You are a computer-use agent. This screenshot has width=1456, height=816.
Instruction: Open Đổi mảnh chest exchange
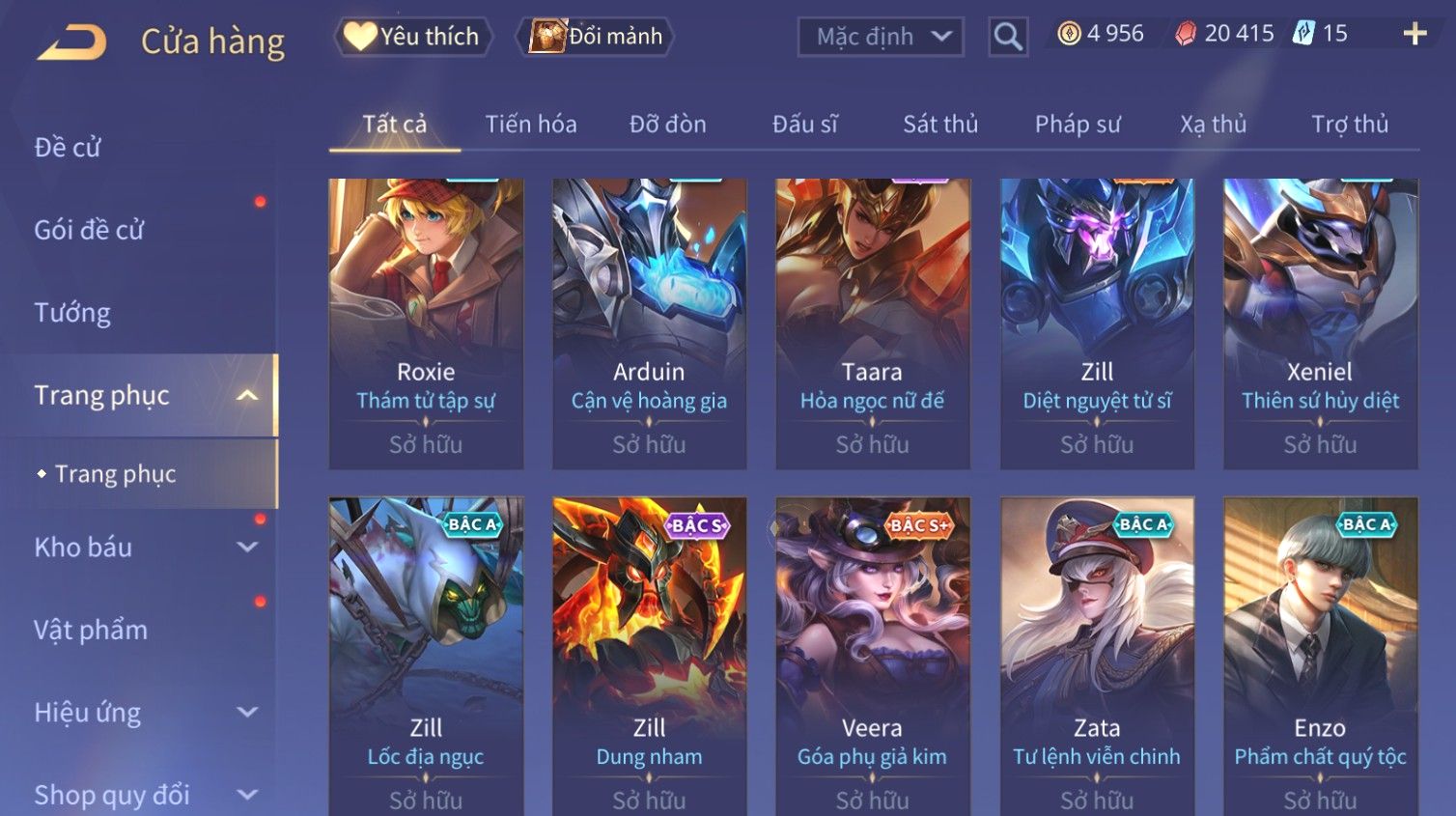pyautogui.click(x=595, y=37)
